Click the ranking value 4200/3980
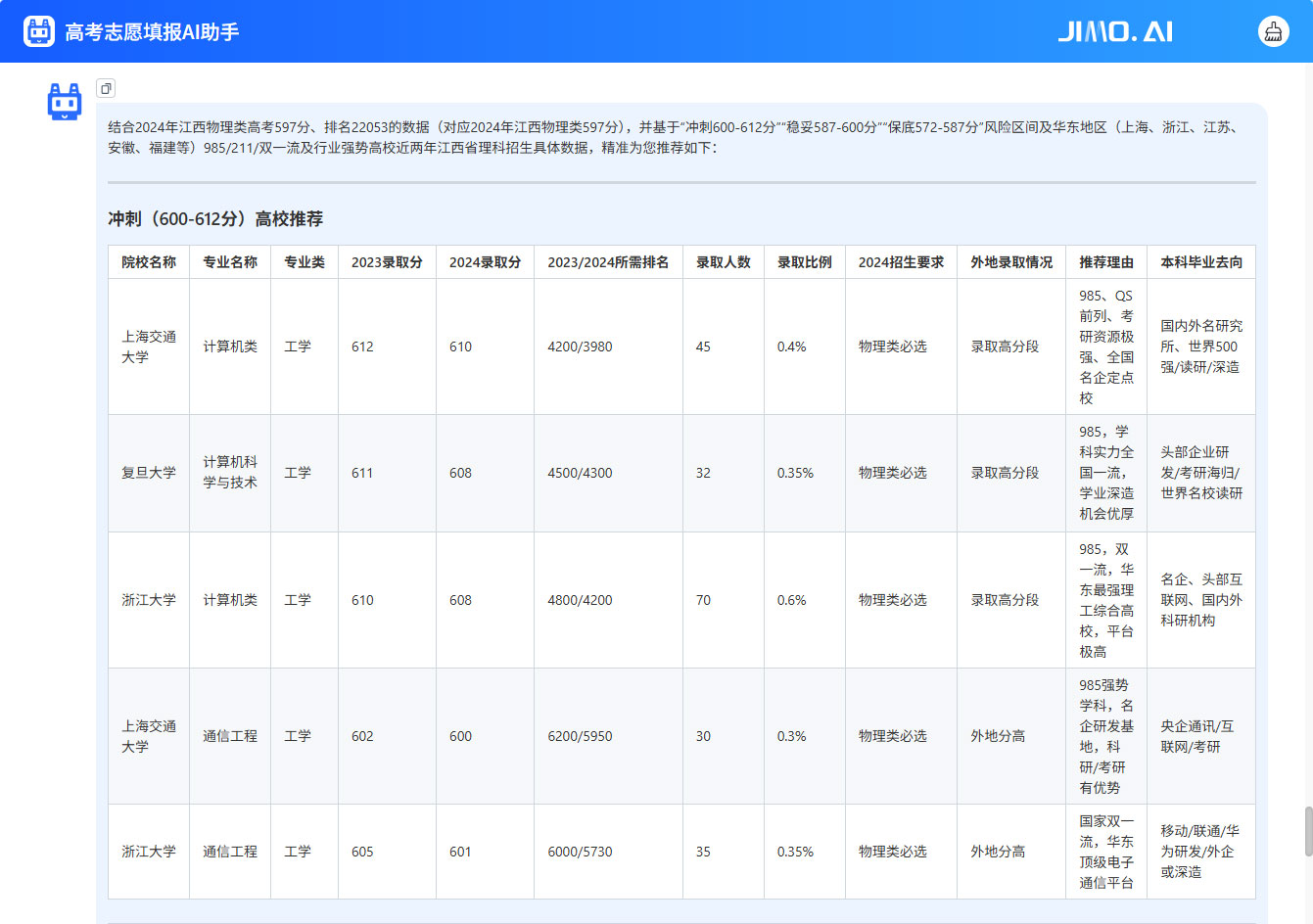This screenshot has width=1313, height=924. point(580,346)
